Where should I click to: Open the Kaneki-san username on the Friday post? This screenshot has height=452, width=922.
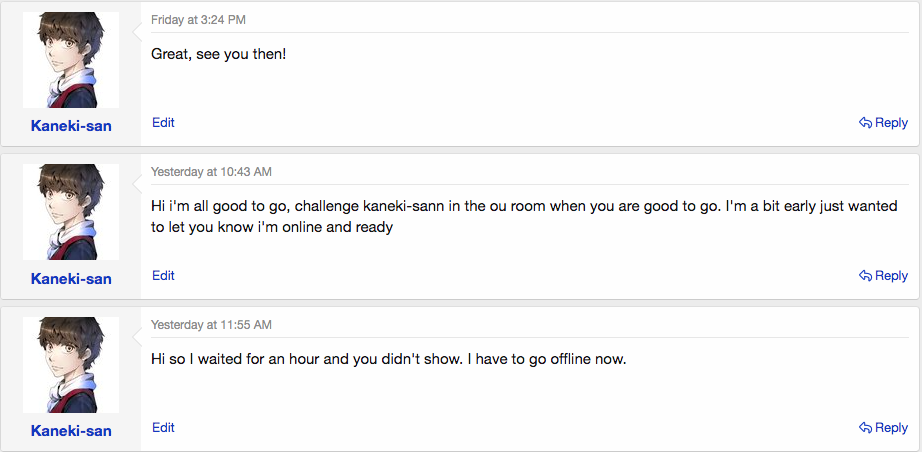[x=71, y=126]
